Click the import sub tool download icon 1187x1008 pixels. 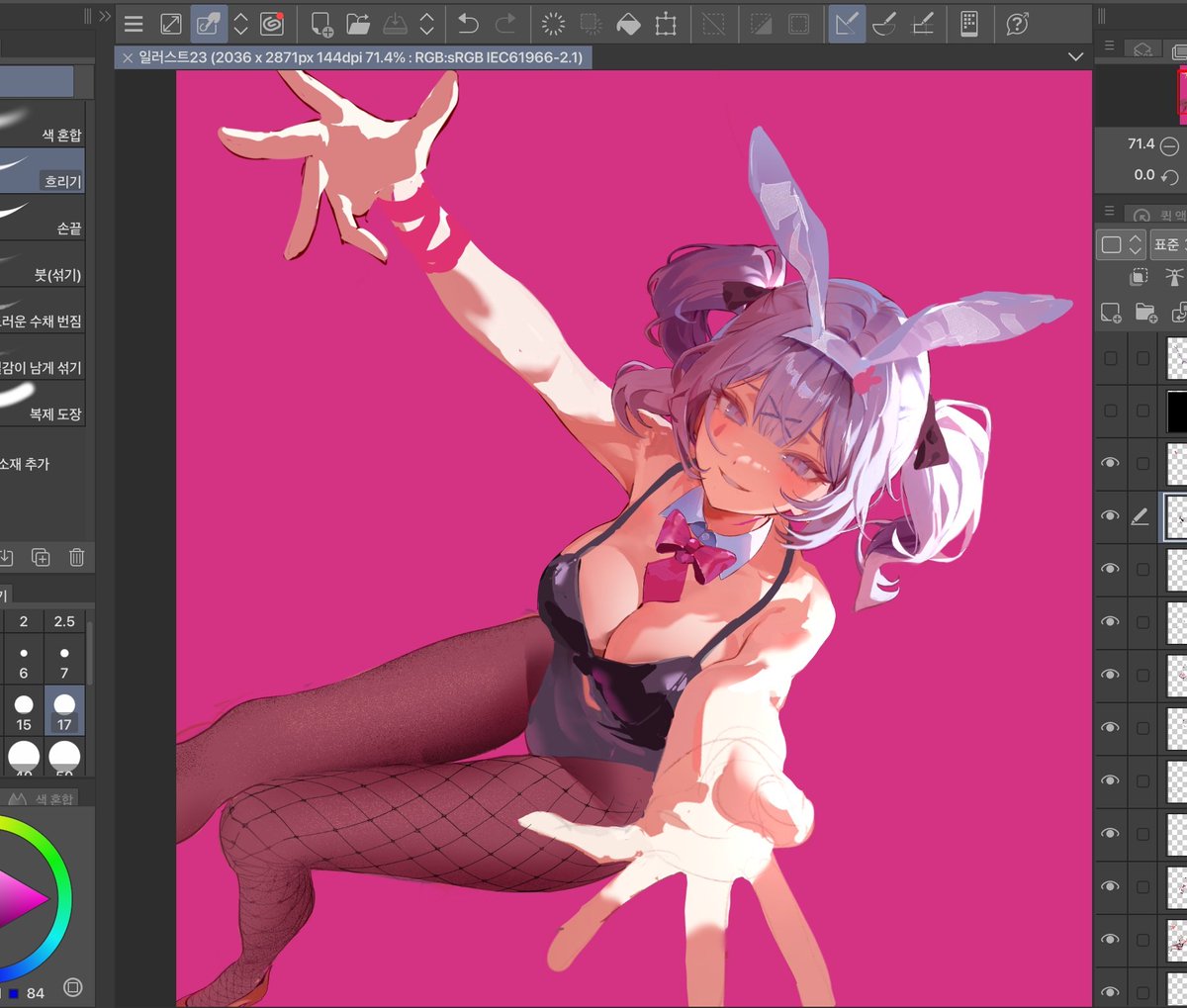pyautogui.click(x=5, y=557)
